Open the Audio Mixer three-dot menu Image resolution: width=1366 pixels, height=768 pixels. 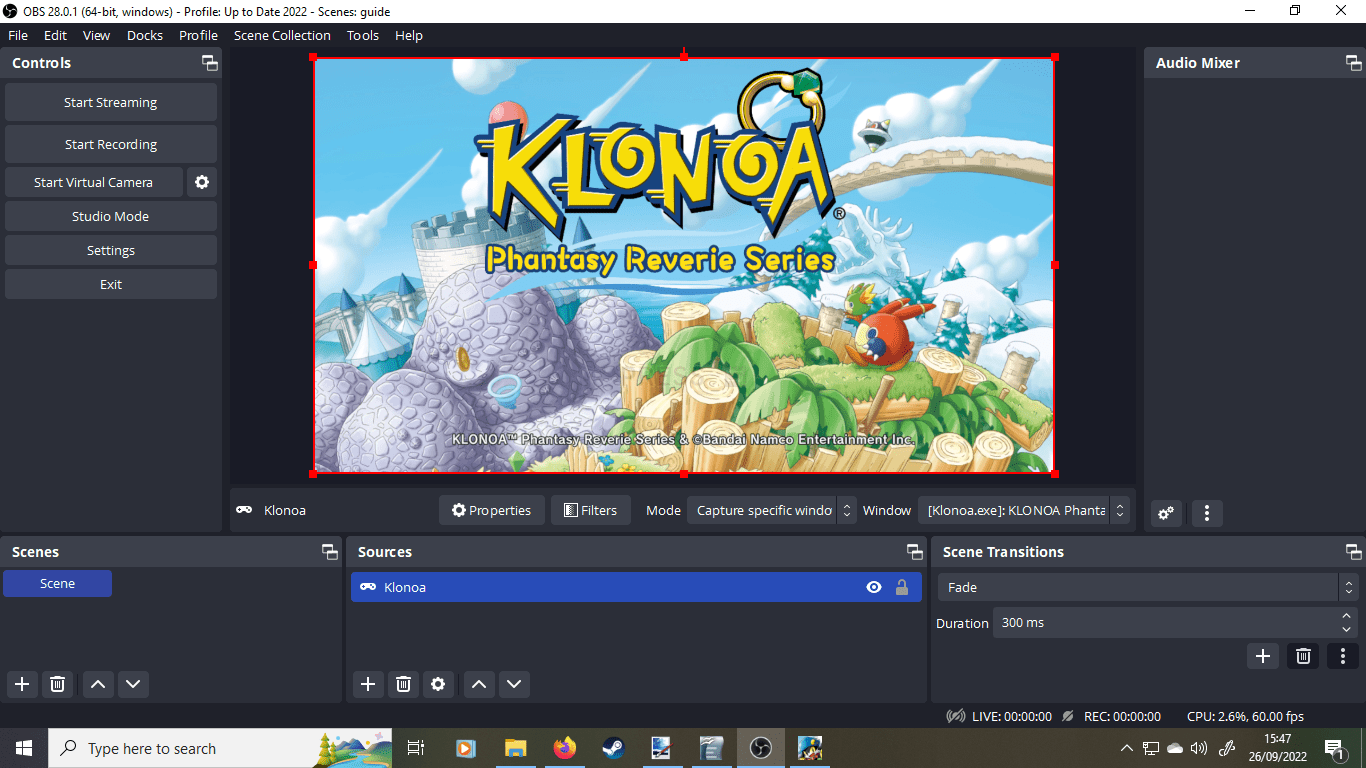click(1207, 513)
